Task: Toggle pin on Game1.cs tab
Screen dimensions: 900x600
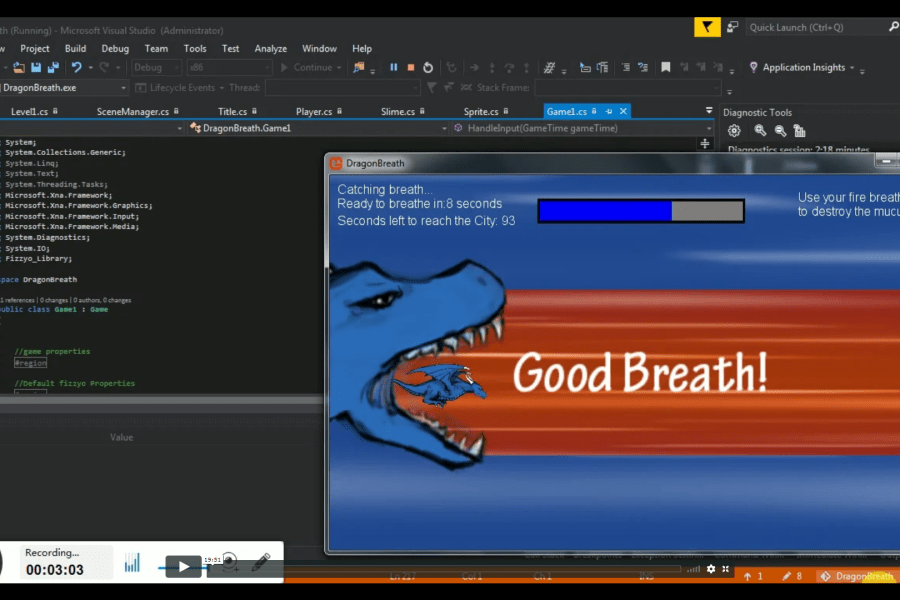Action: (608, 111)
